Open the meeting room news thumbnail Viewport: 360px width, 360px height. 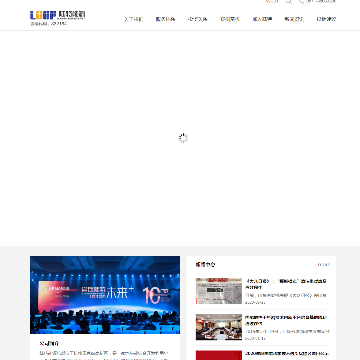point(219,327)
